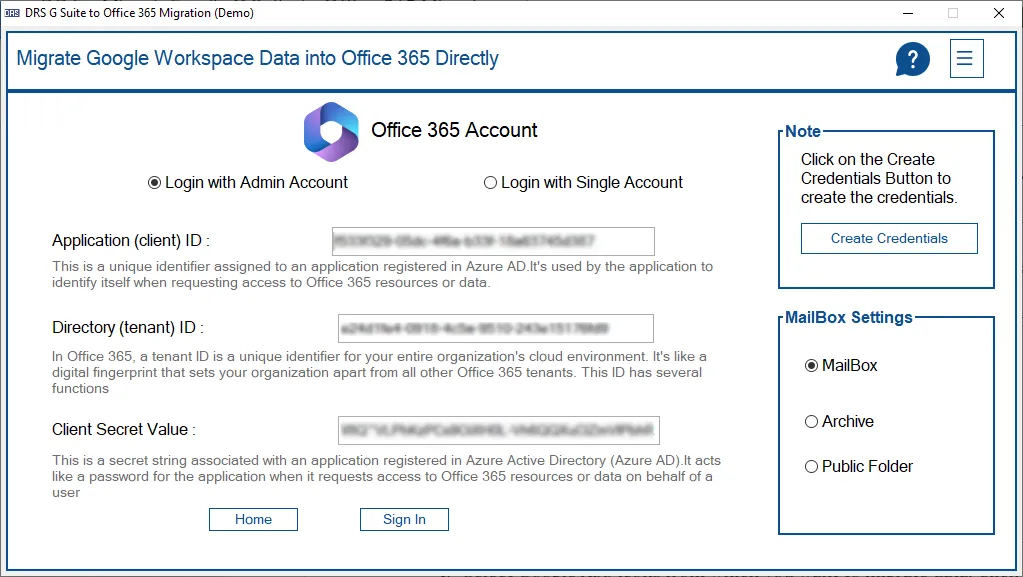The height and width of the screenshot is (577, 1023).
Task: Select Login with Single Account
Action: [583, 183]
